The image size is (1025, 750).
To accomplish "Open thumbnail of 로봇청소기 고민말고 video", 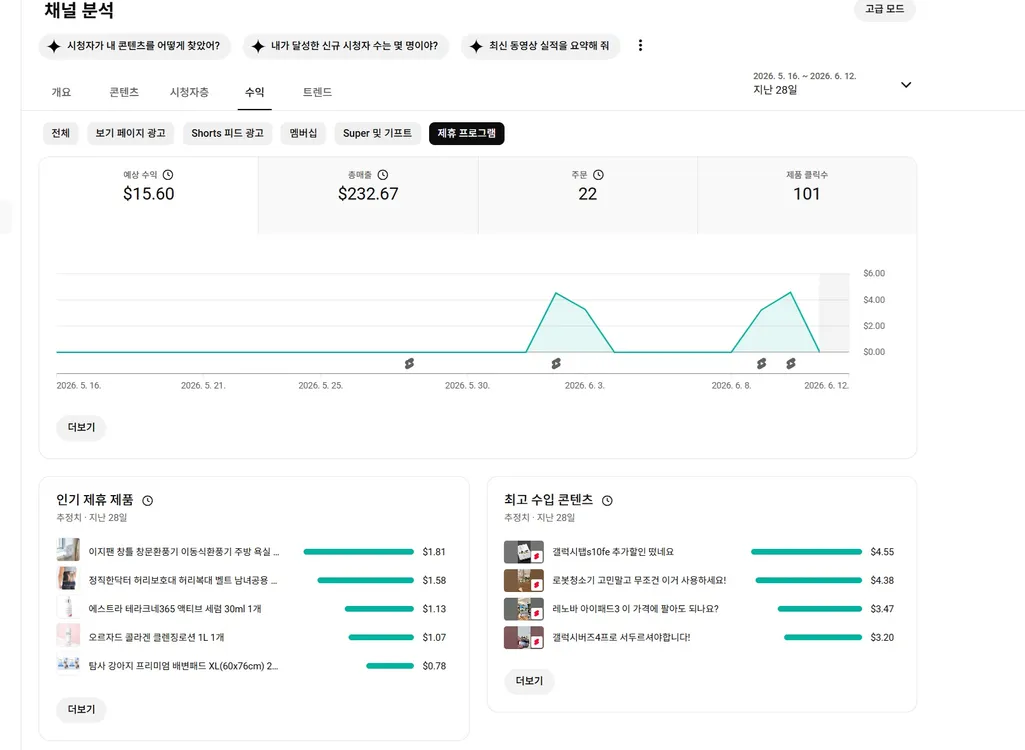I will 524,581.
